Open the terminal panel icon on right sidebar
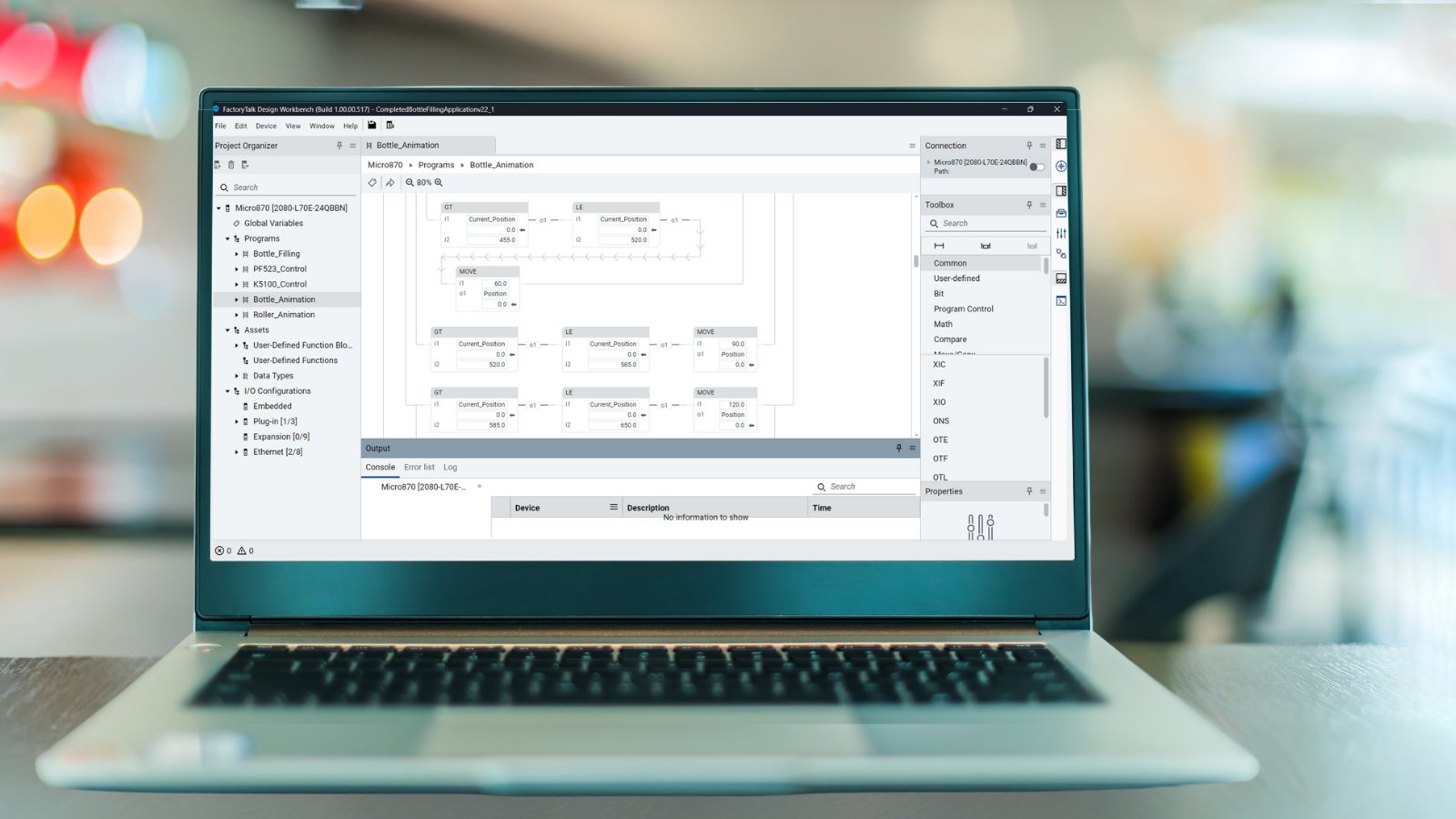Image resolution: width=1456 pixels, height=819 pixels. click(x=1060, y=300)
